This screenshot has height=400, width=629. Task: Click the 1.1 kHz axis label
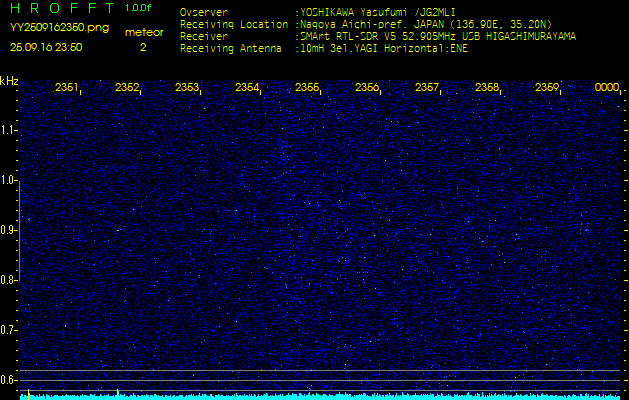[x=9, y=130]
